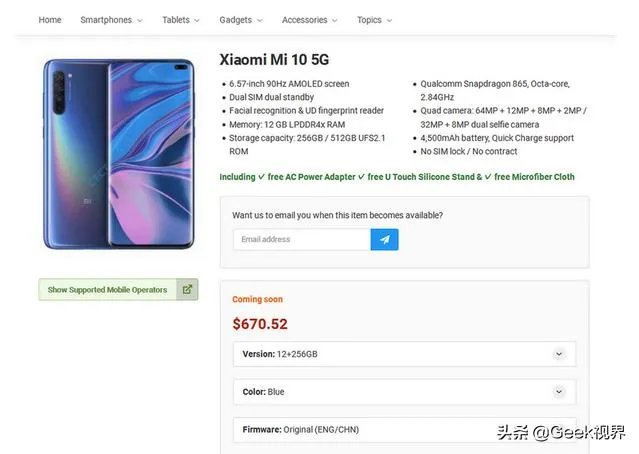
Task: Click the Email address input field
Action: pos(301,239)
